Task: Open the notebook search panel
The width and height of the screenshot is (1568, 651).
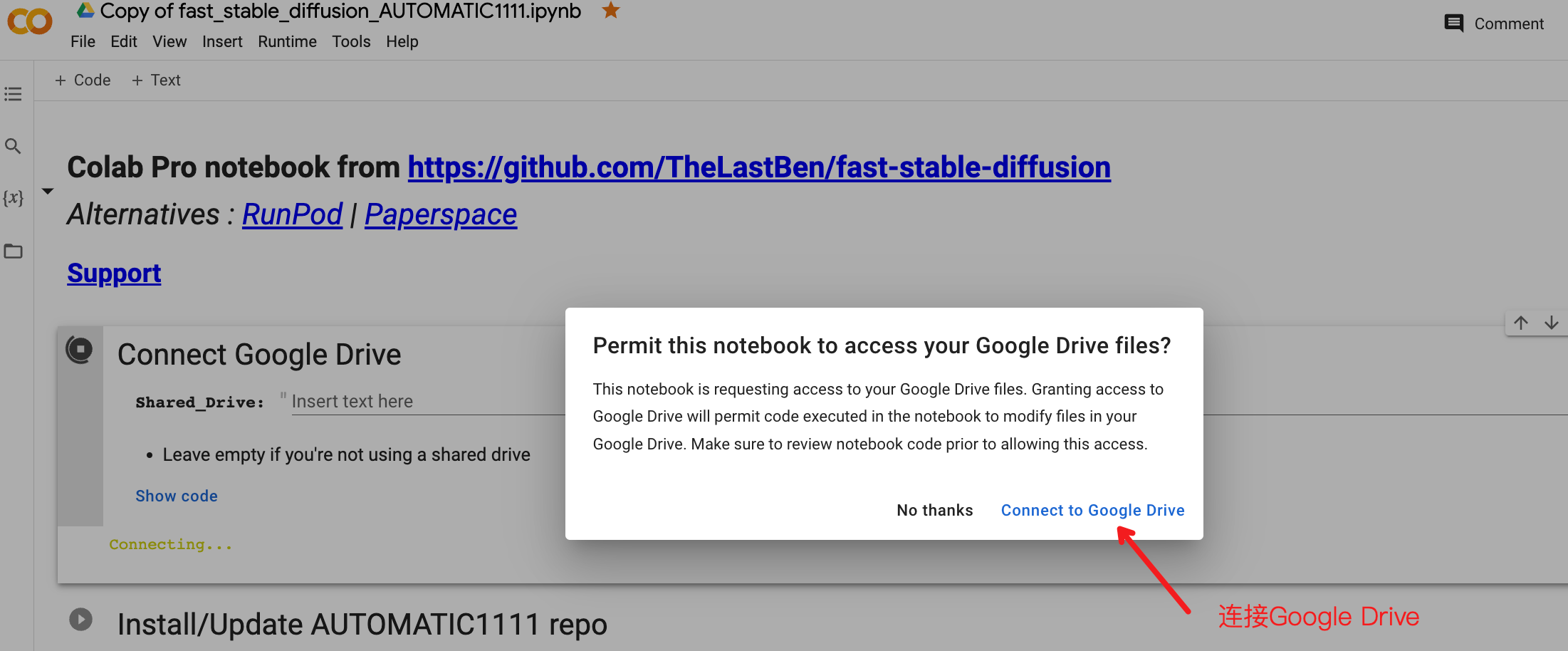Action: (x=13, y=146)
